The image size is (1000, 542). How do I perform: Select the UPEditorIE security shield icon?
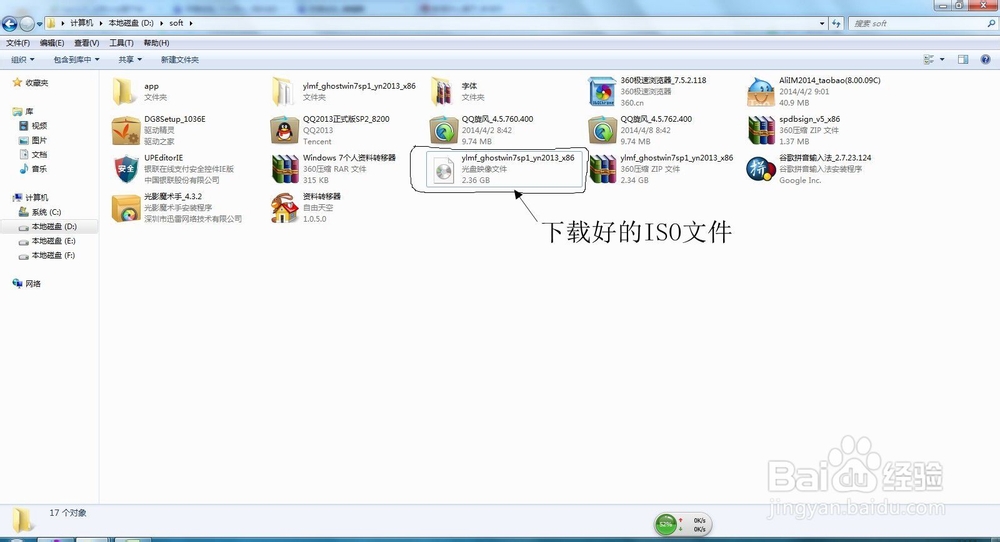[126, 169]
